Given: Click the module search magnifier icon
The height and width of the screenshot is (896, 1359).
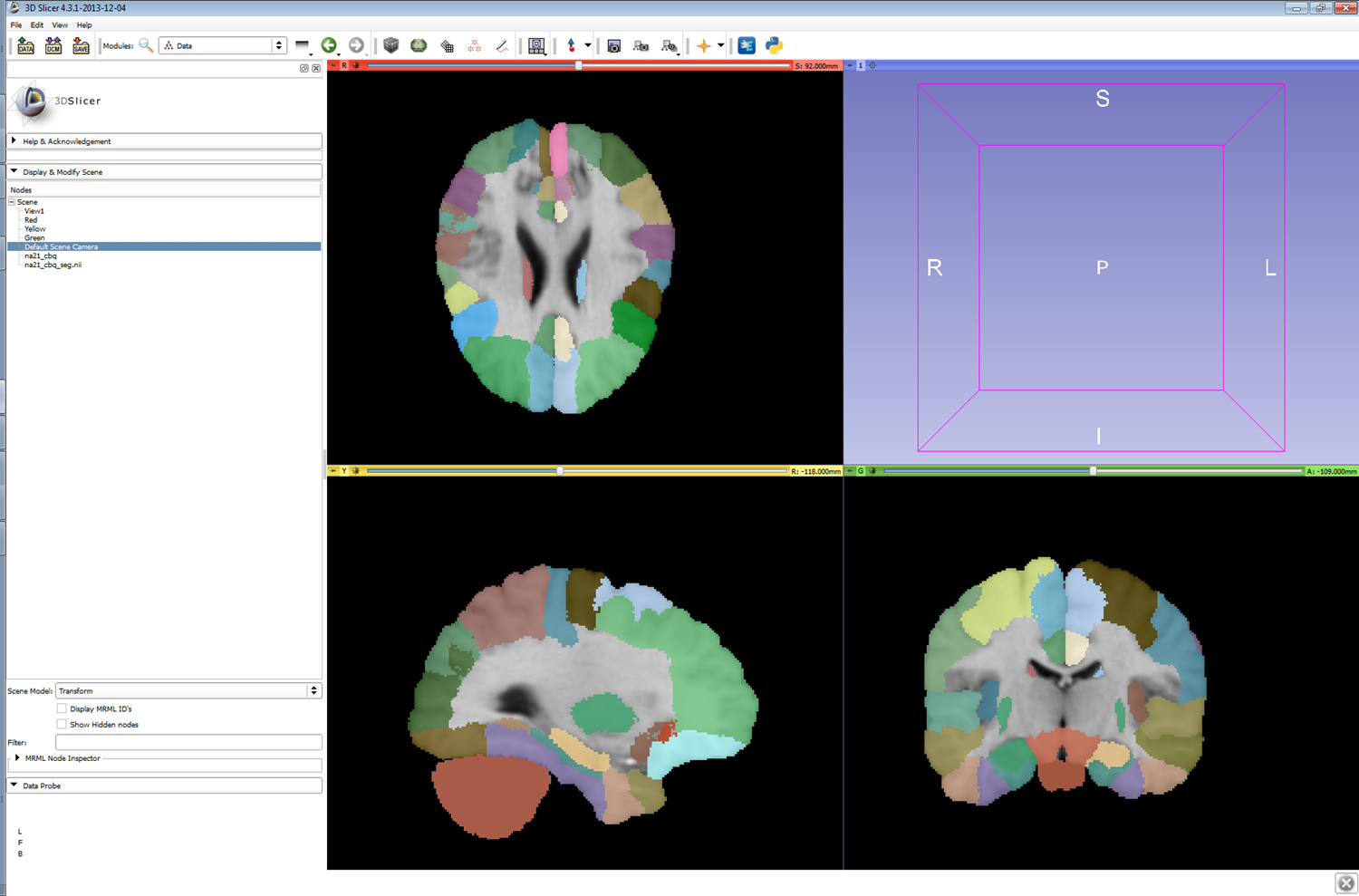Looking at the screenshot, I should [x=146, y=45].
